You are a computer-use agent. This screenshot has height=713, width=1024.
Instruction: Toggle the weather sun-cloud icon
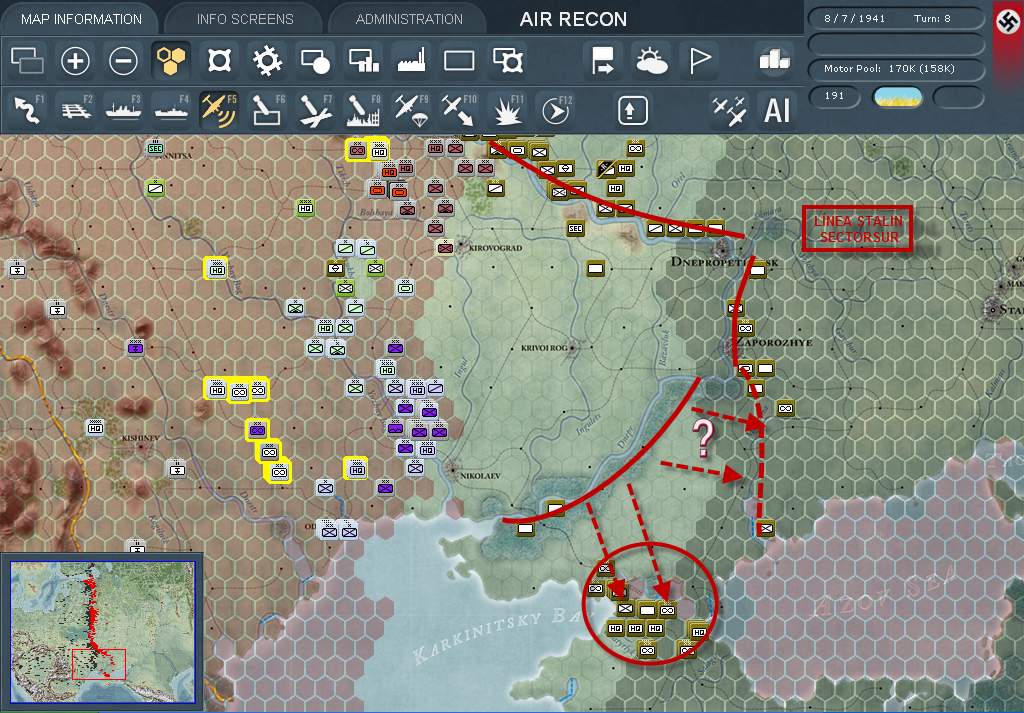(x=650, y=61)
